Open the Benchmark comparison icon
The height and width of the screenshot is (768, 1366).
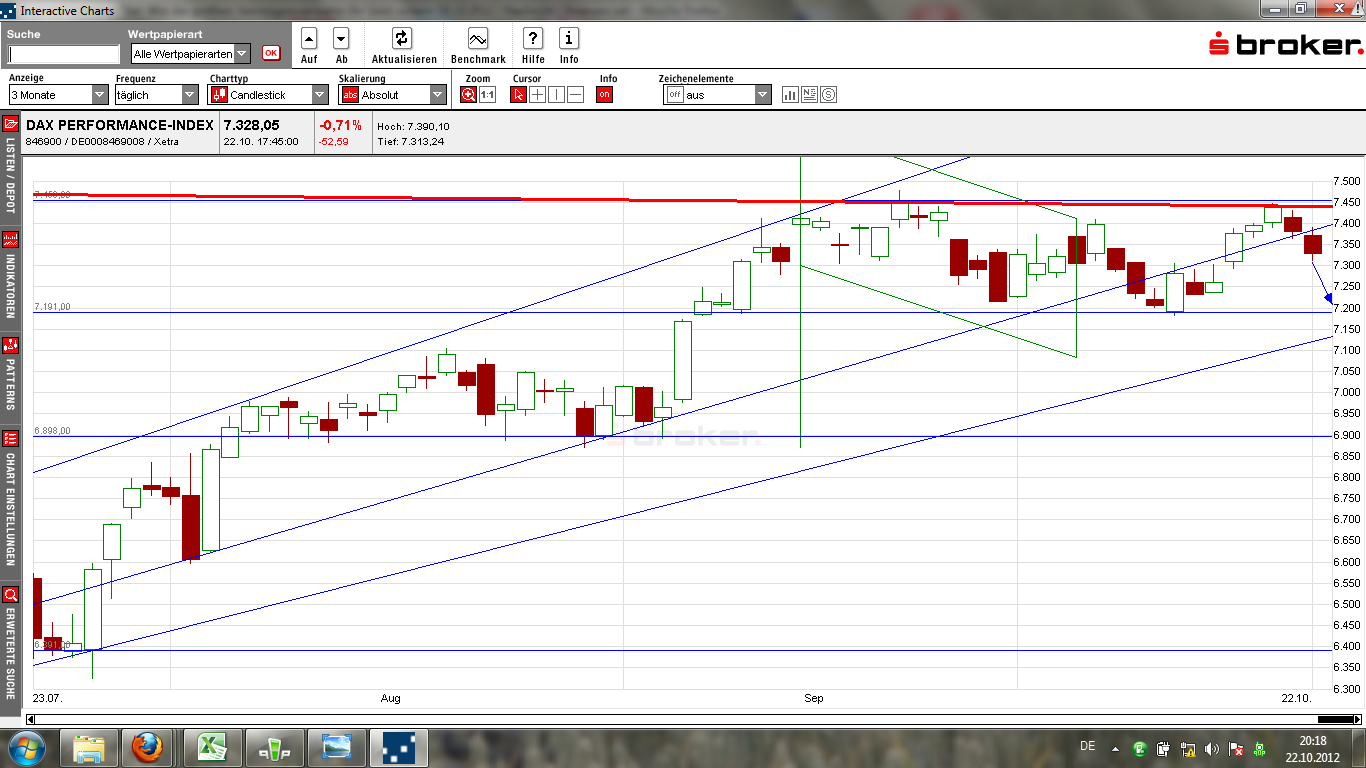coord(477,39)
